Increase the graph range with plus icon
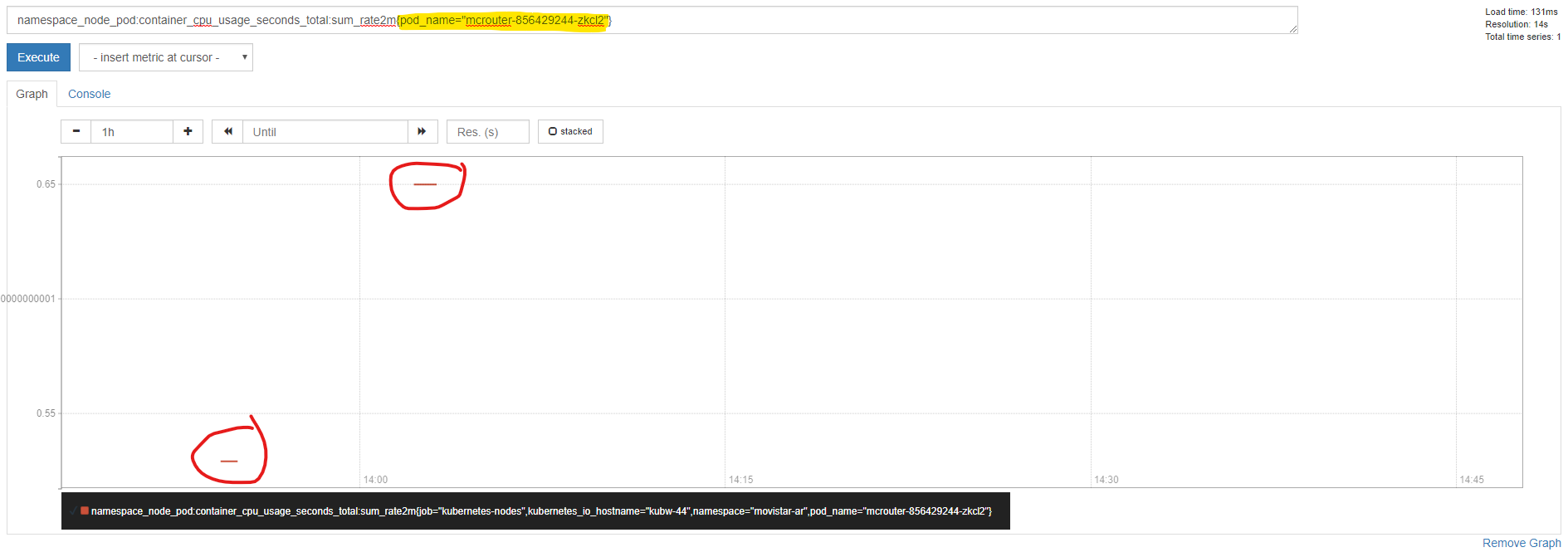Screen dimensions: 1568x552 click(188, 131)
